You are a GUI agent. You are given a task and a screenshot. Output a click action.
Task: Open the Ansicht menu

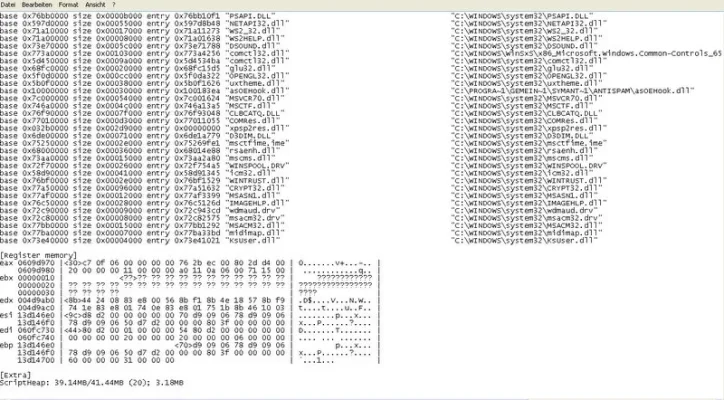tap(95, 5)
